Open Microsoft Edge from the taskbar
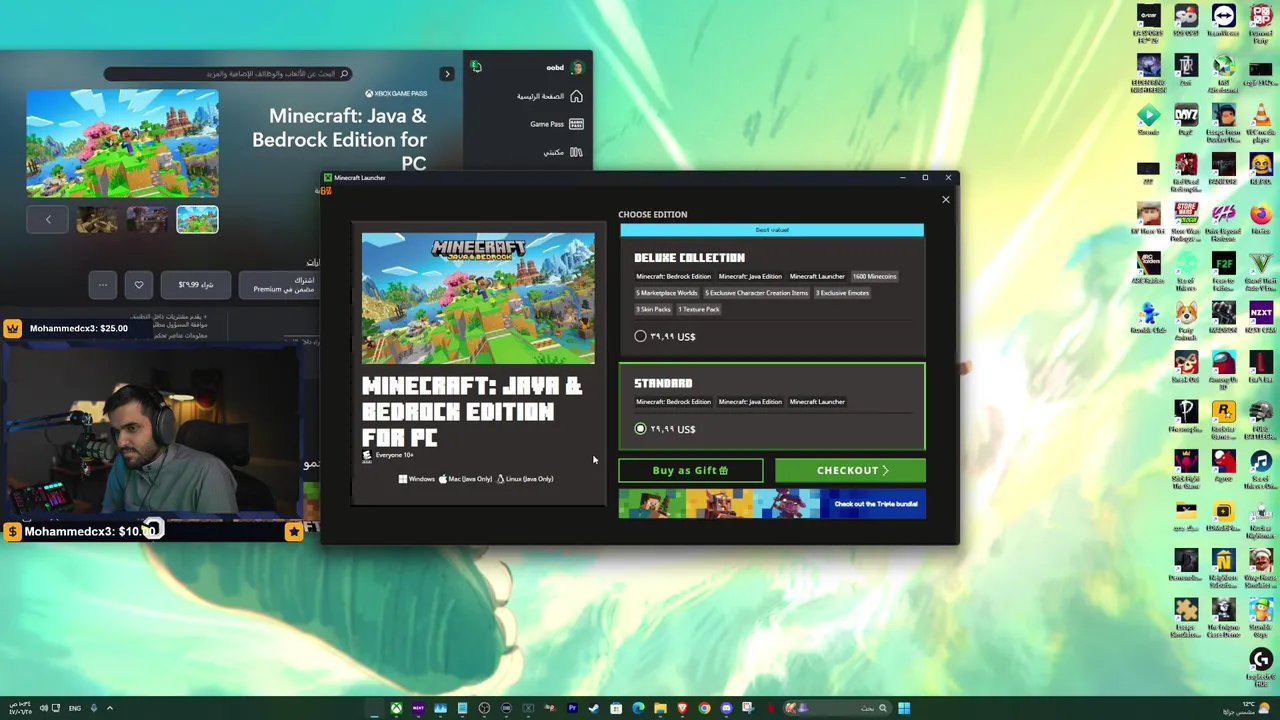The height and width of the screenshot is (720, 1280). pyautogui.click(x=638, y=708)
